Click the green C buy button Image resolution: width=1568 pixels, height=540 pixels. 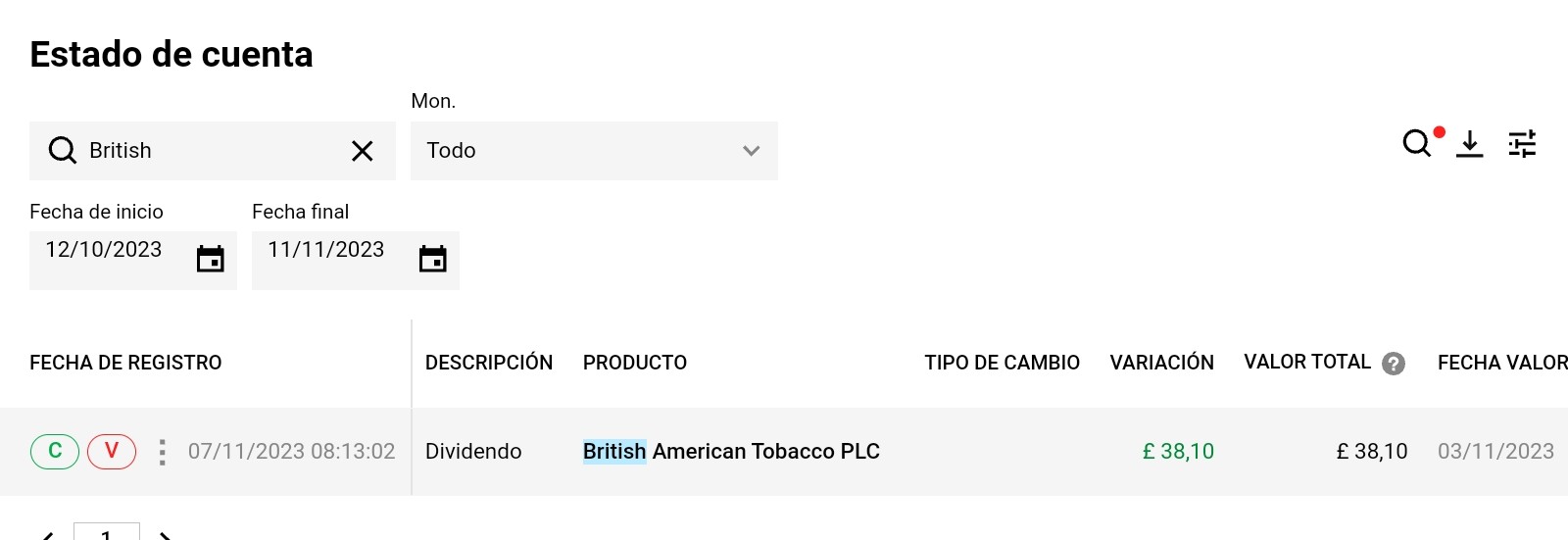tap(55, 451)
